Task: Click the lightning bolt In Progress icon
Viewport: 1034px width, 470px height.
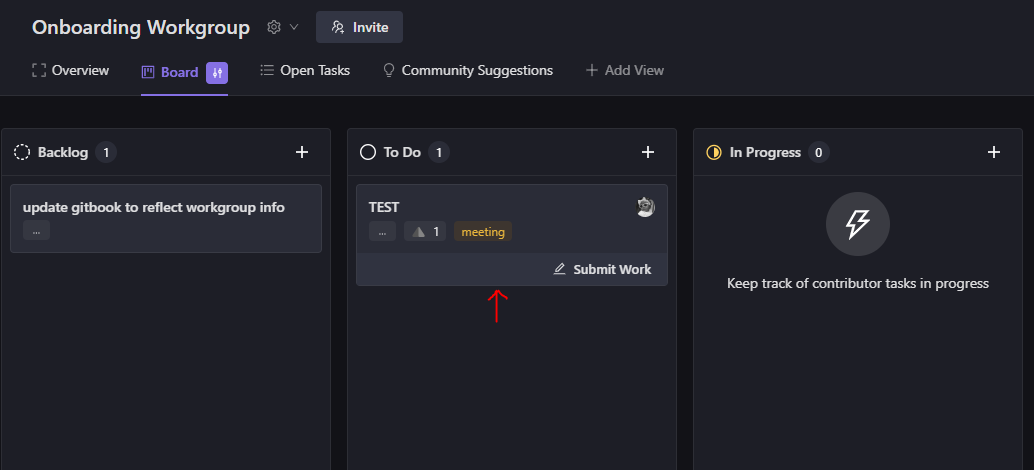Action: pyautogui.click(x=857, y=224)
